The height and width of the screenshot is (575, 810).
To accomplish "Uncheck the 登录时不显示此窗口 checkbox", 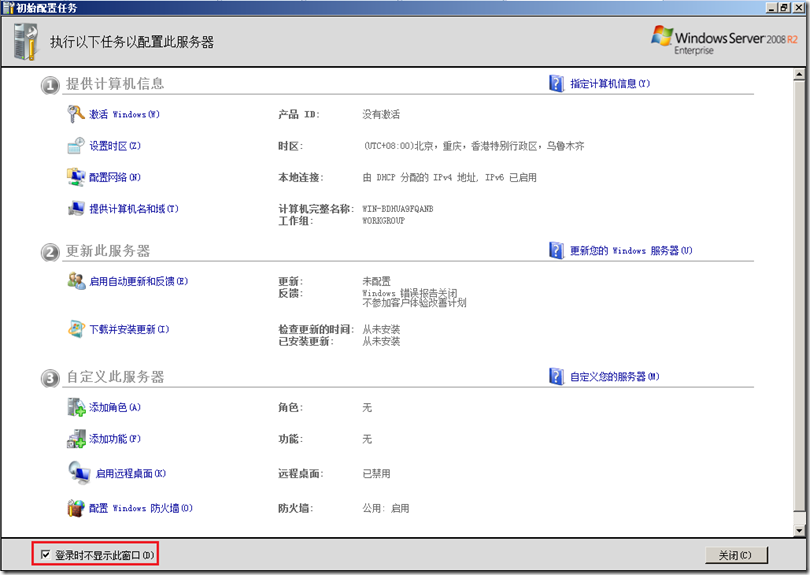I will tap(45, 554).
